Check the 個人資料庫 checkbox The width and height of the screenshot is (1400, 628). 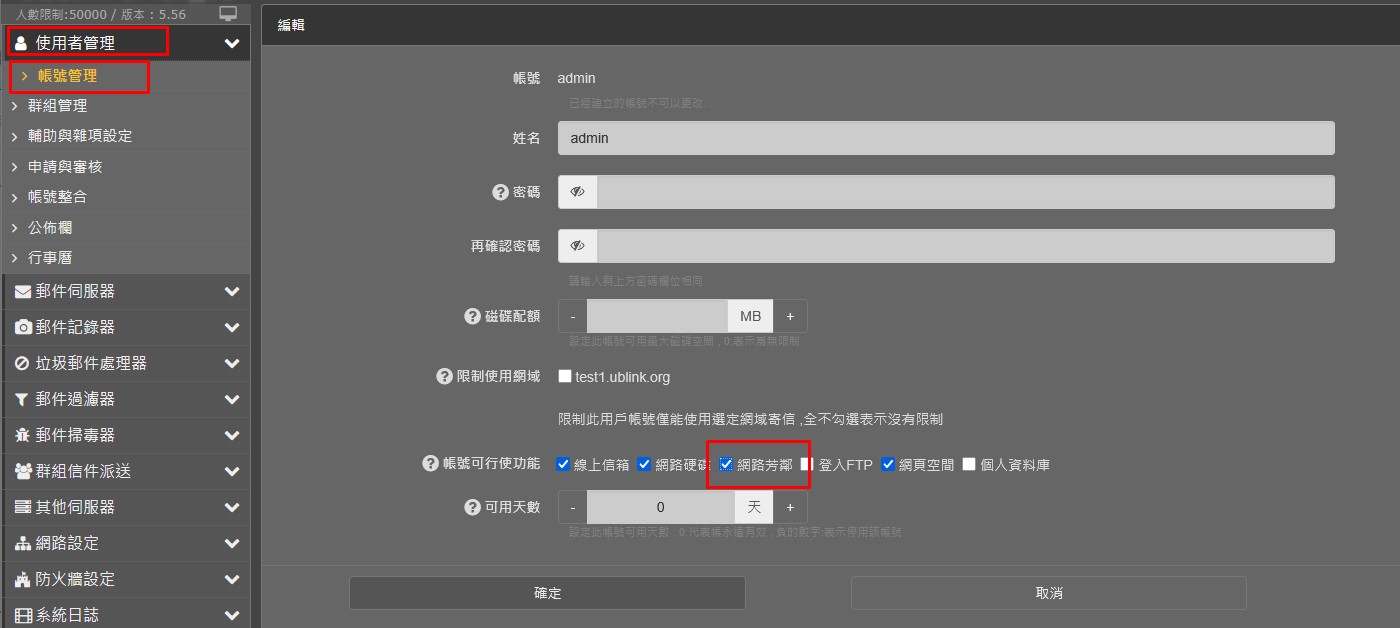click(x=969, y=464)
